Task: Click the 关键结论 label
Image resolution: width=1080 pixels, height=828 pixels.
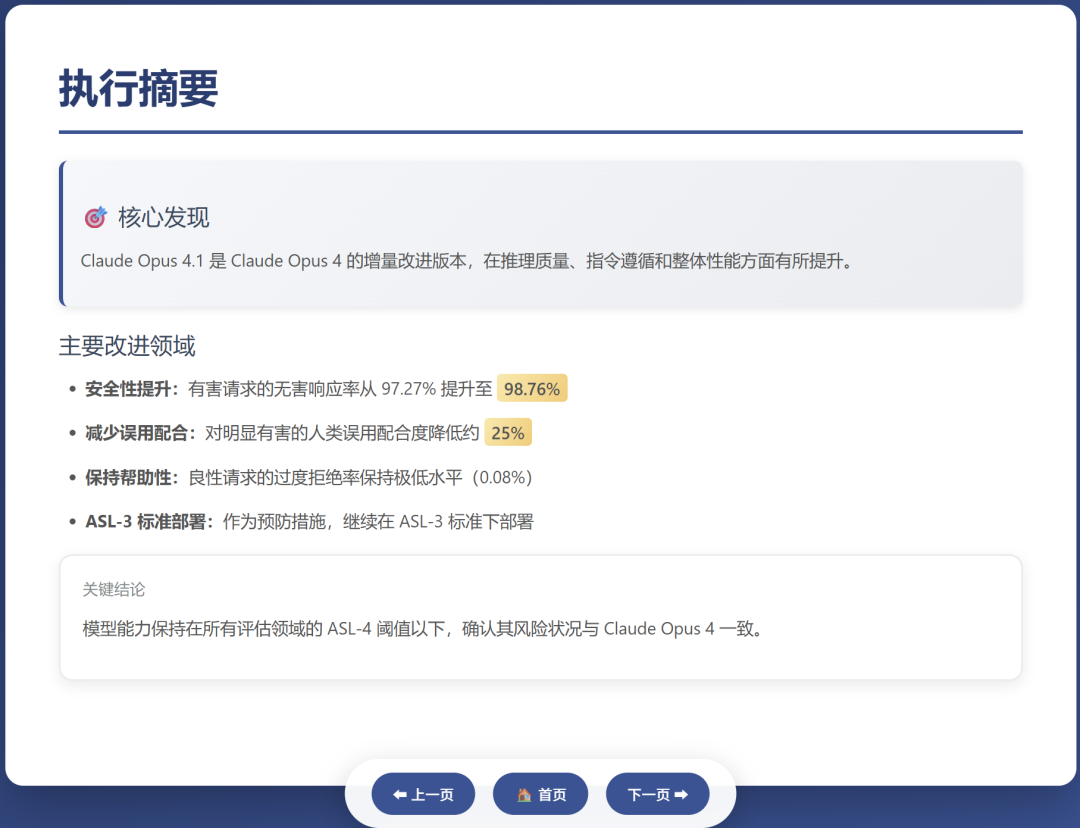Action: 114,590
